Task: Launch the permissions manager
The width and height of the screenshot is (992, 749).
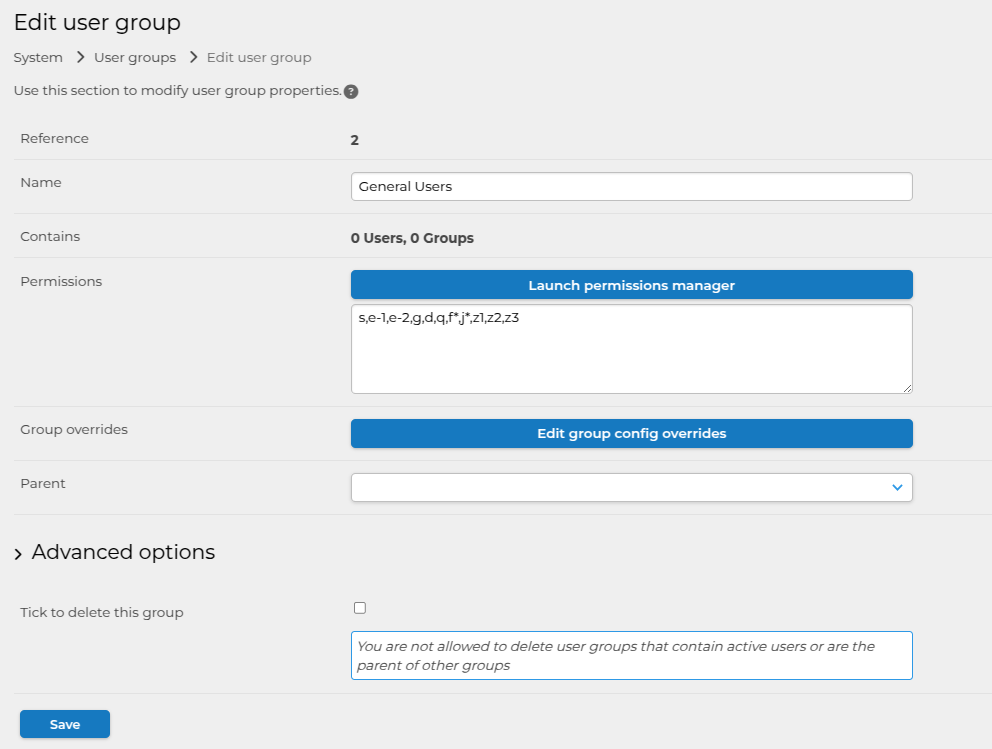Action: (x=631, y=285)
